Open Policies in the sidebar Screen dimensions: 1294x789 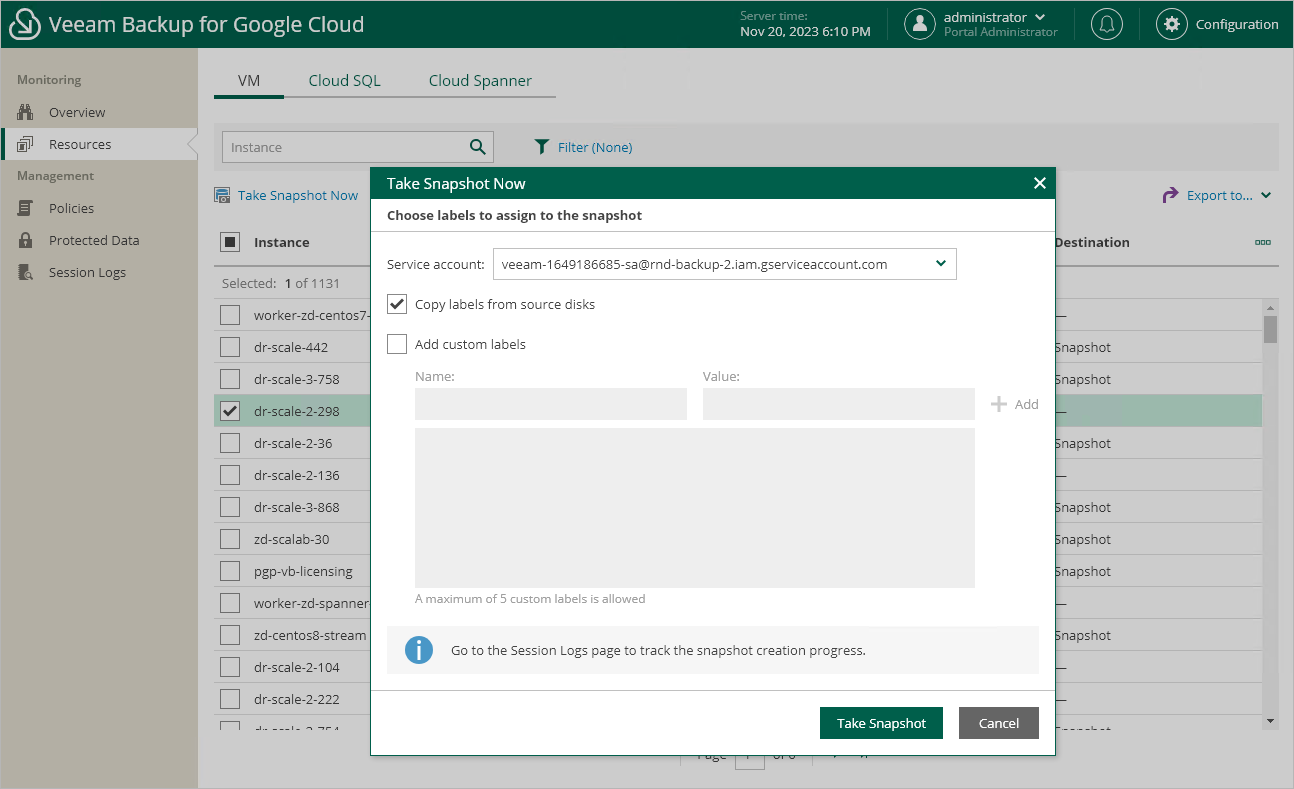point(71,208)
